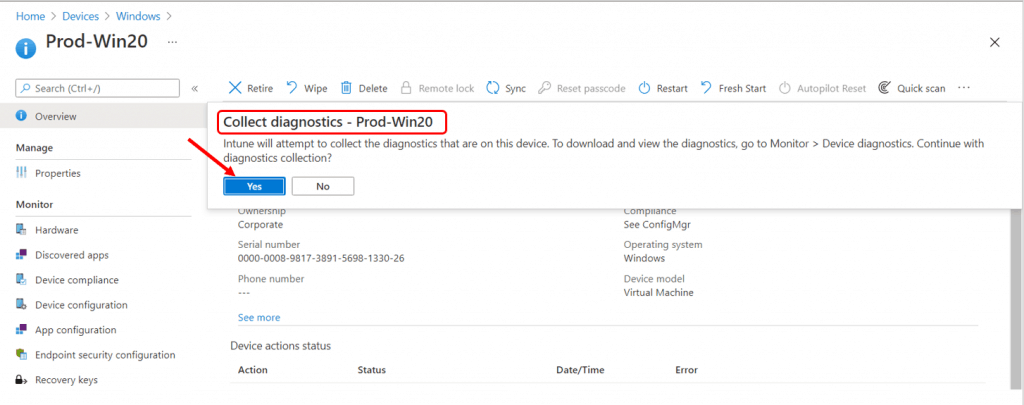Collapse sidebar with double chevron icon
This screenshot has height=405, width=1024.
(195, 89)
